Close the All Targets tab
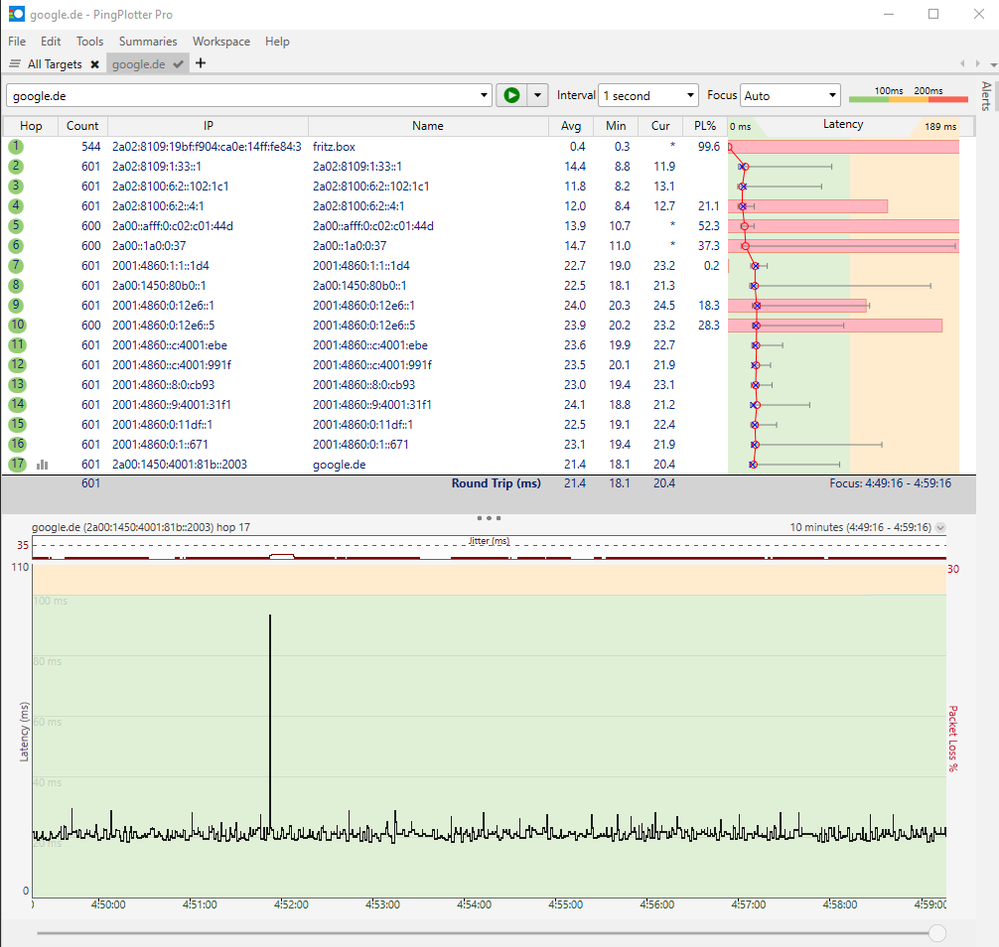Screen dimensions: 999x947 tap(94, 64)
